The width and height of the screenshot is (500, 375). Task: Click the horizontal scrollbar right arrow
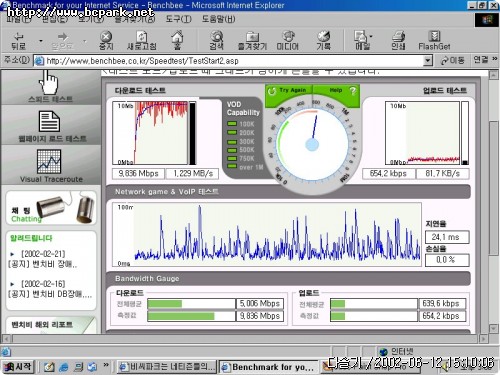point(483,339)
